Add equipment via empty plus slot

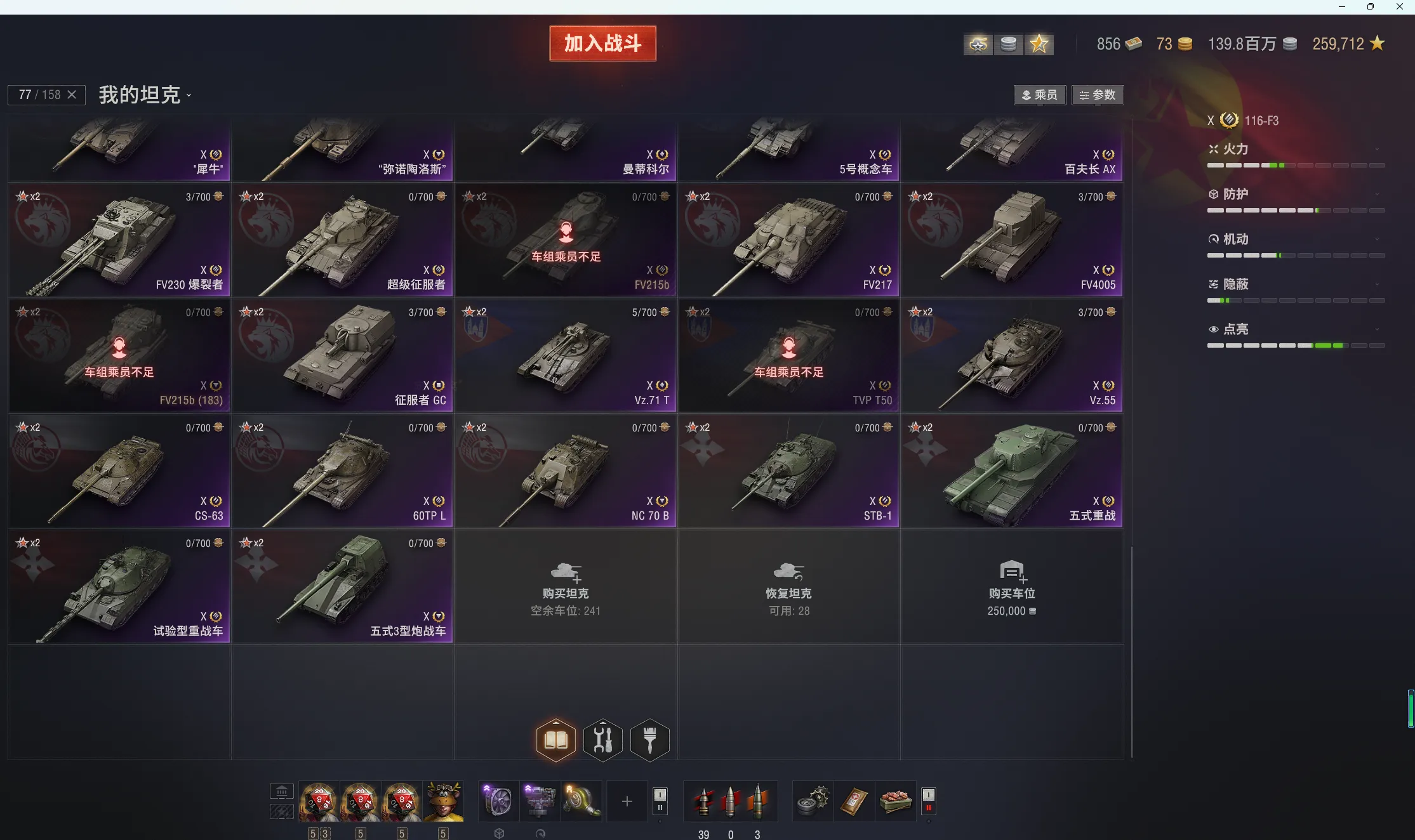627,801
